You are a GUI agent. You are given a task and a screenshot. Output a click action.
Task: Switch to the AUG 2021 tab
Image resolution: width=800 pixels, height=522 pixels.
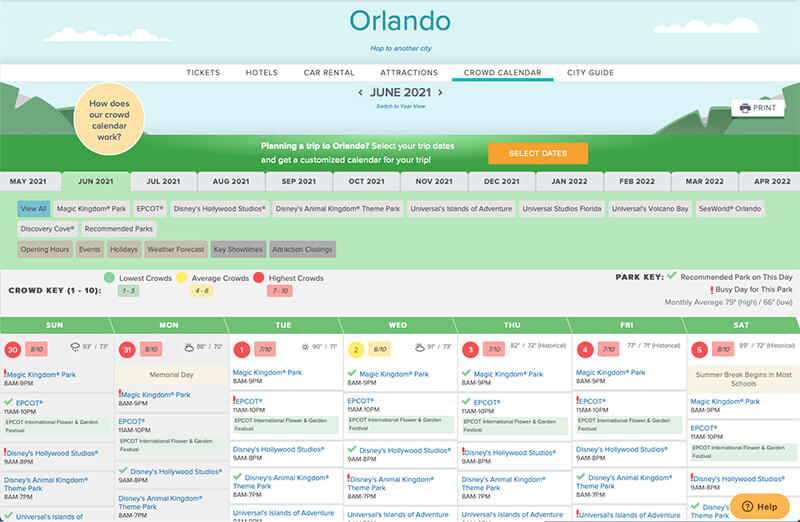pyautogui.click(x=231, y=182)
